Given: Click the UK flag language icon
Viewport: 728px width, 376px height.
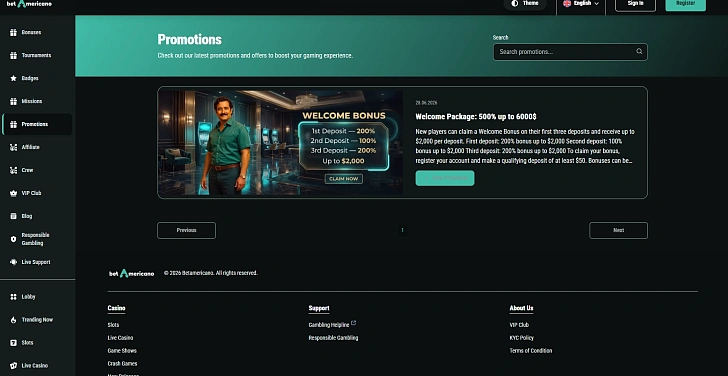Looking at the screenshot, I should pyautogui.click(x=567, y=3).
